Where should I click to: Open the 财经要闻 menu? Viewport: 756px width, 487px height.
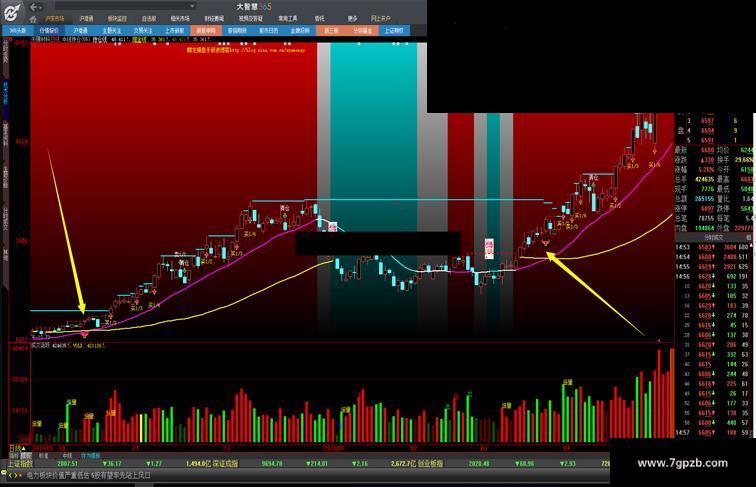point(214,18)
